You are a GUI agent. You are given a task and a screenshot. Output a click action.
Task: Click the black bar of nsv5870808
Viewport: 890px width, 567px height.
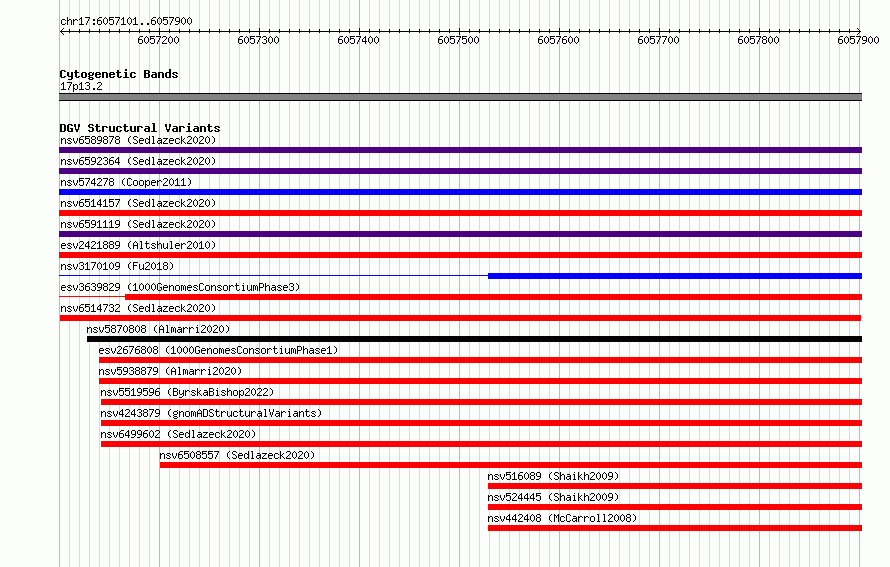click(x=475, y=339)
